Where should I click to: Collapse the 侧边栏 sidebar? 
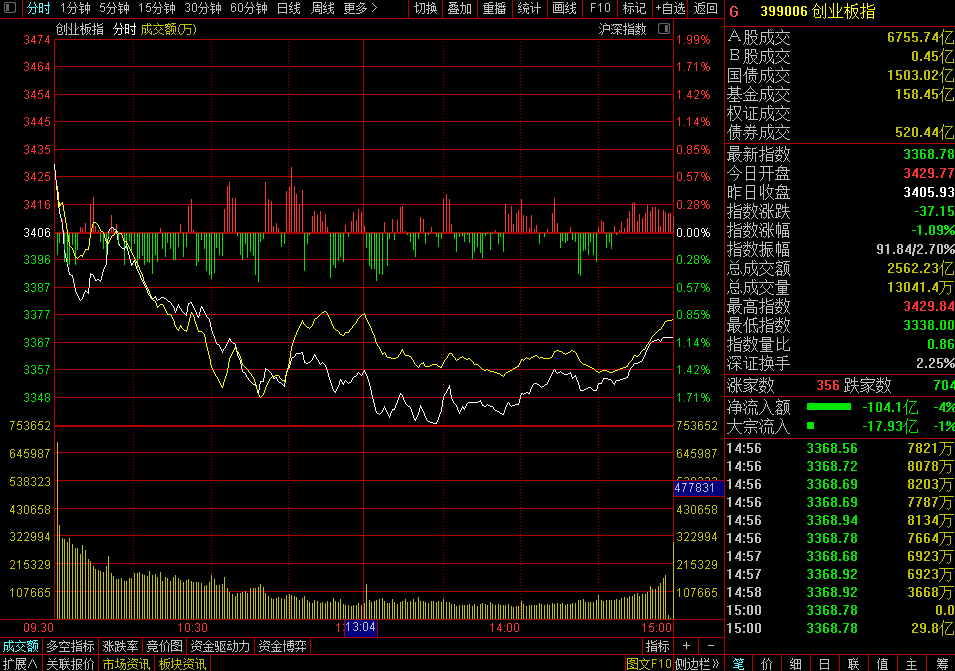tap(697, 663)
